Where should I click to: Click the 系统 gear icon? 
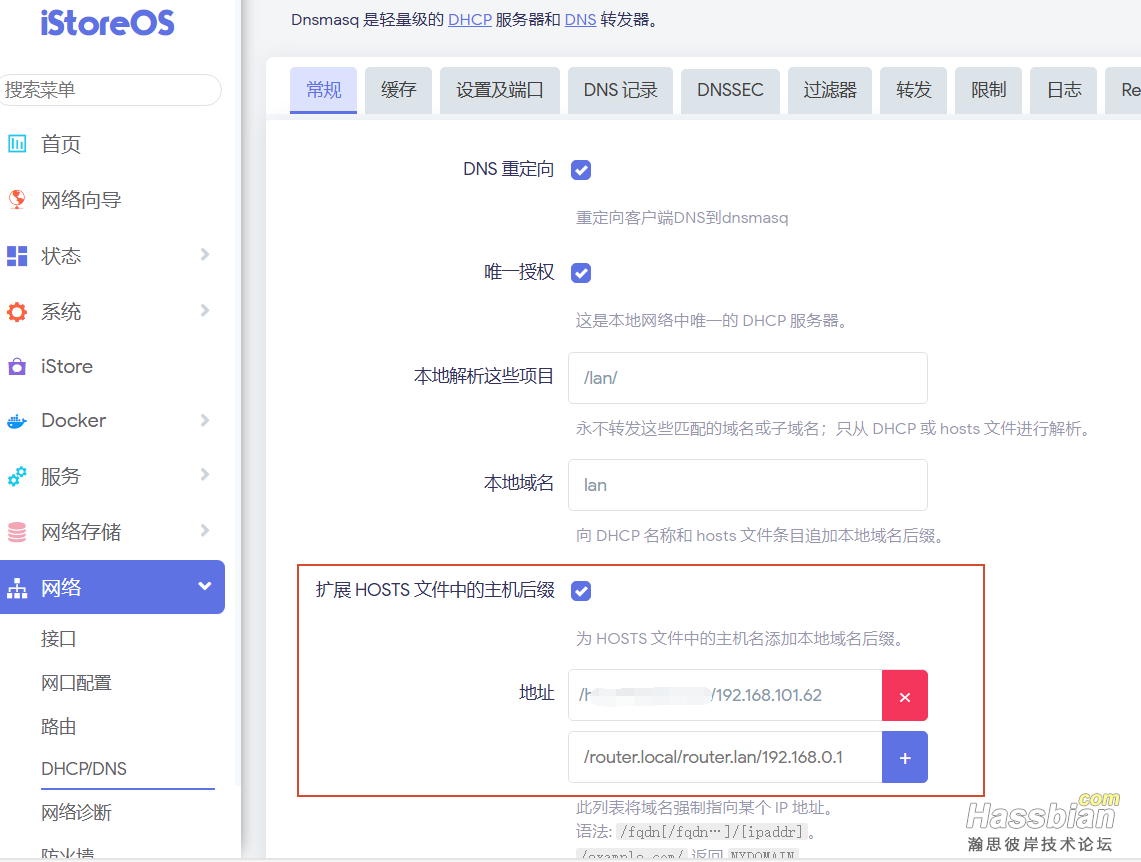point(17,312)
